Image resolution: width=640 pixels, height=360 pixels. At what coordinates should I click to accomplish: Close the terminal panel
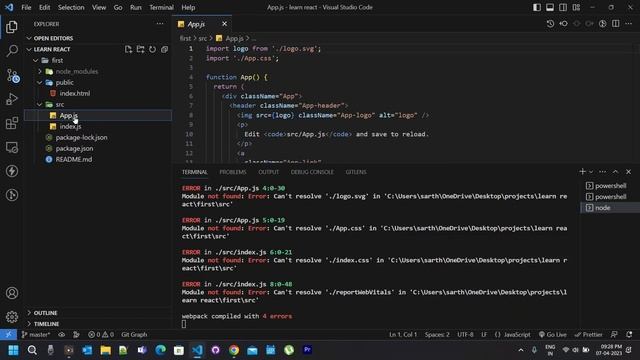tap(629, 172)
